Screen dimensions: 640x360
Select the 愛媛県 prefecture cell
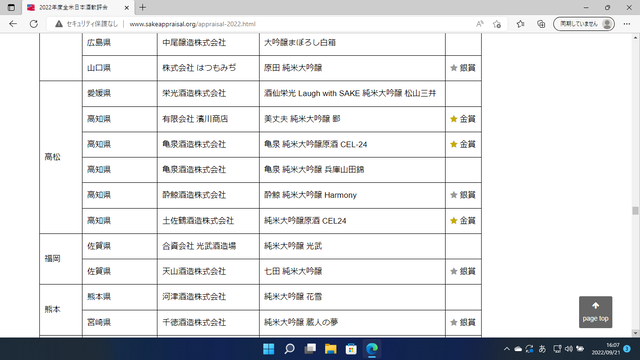[120, 93]
